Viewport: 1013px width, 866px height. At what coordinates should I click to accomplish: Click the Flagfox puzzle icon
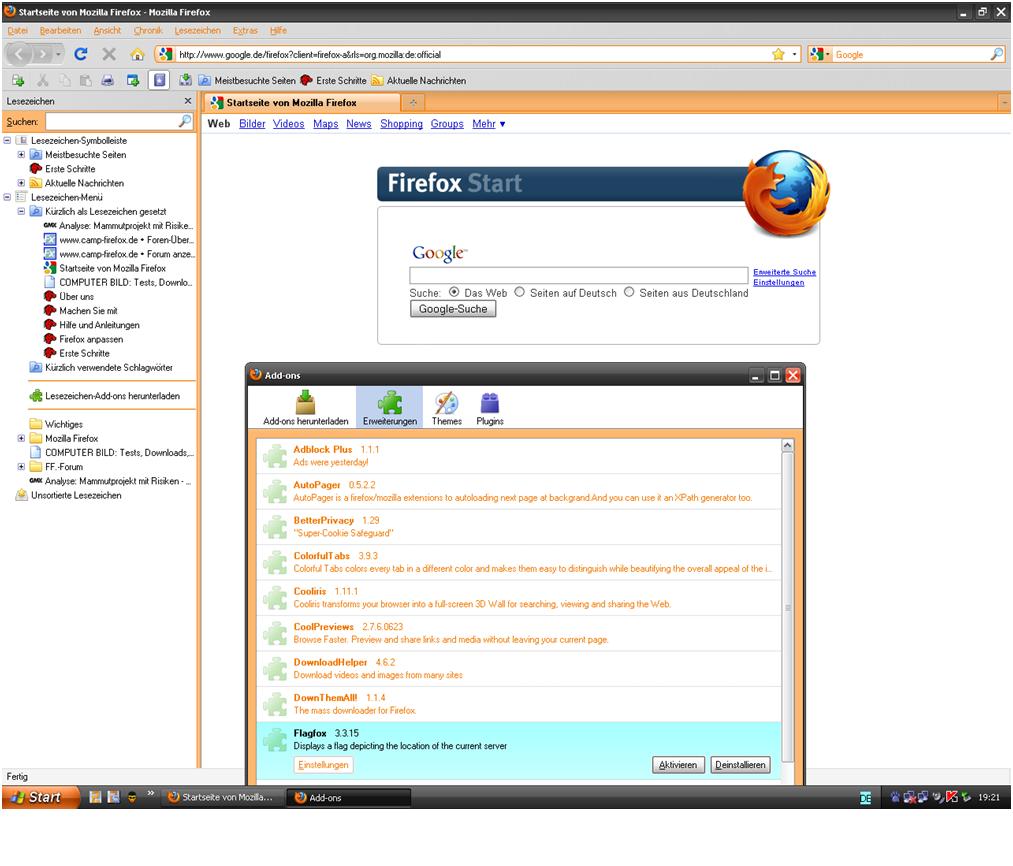[x=275, y=740]
